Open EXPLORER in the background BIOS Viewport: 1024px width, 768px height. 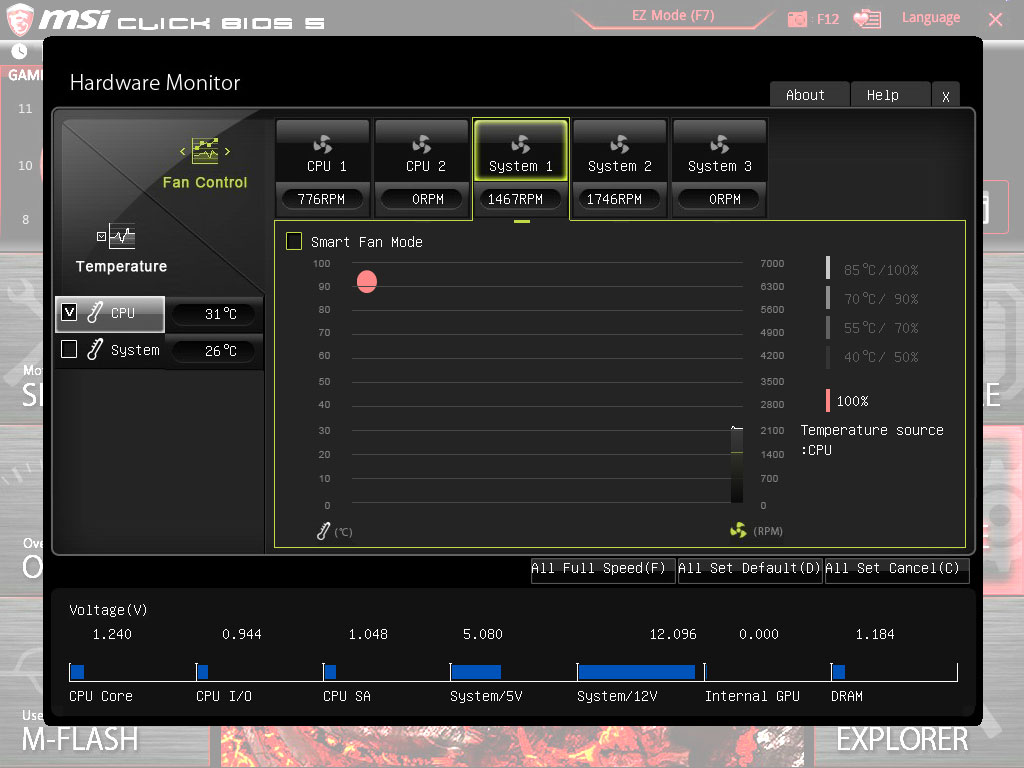tap(903, 740)
